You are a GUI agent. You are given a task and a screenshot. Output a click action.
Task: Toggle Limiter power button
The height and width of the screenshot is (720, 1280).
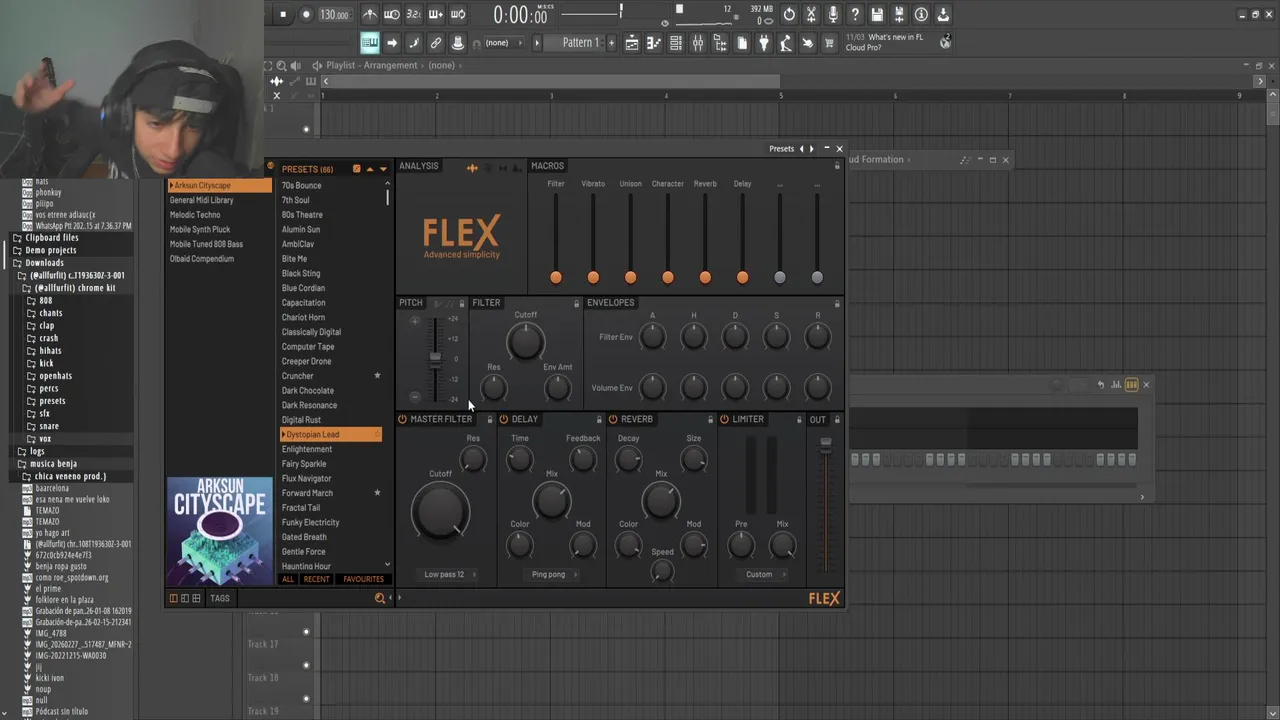(724, 419)
